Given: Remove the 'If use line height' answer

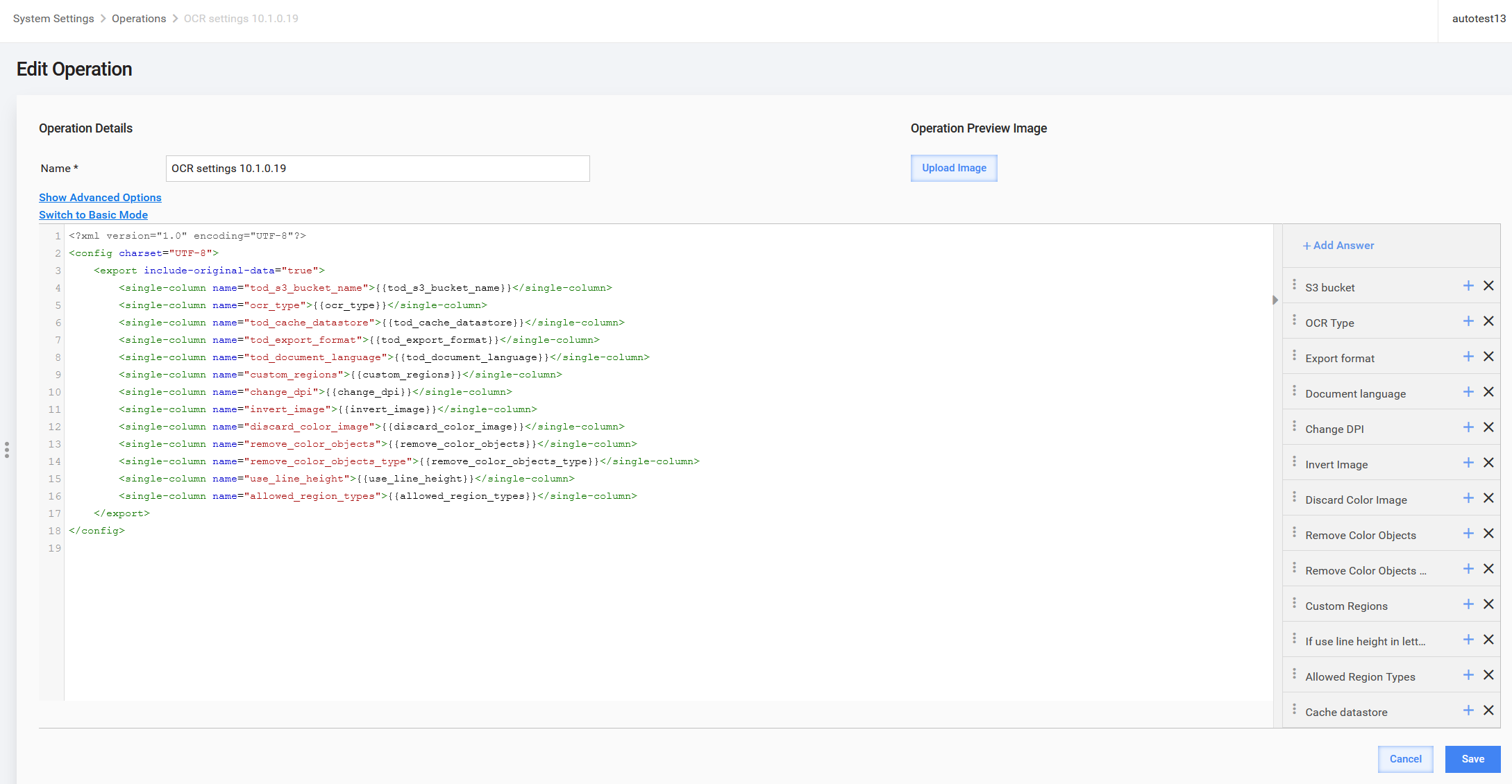Looking at the screenshot, I should (x=1488, y=640).
